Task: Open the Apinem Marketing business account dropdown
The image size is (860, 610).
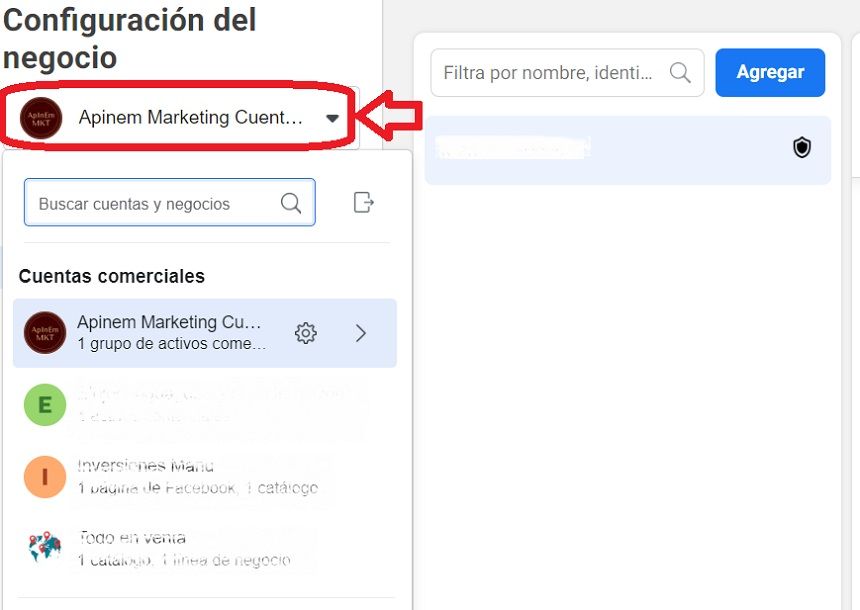Action: (181, 117)
